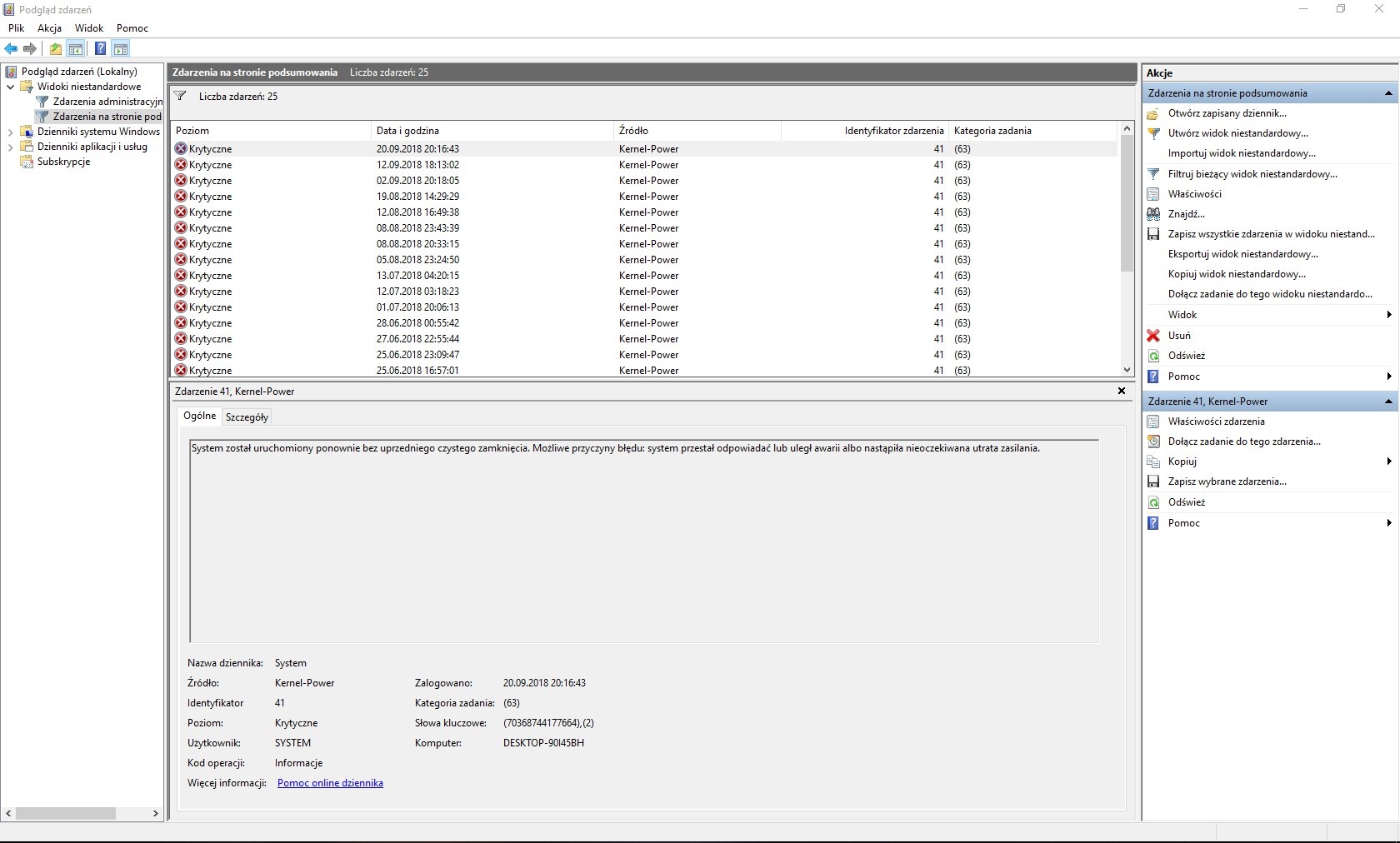Click Importuj widok niestandardowy action
This screenshot has height=843, width=1400.
pos(1242,153)
